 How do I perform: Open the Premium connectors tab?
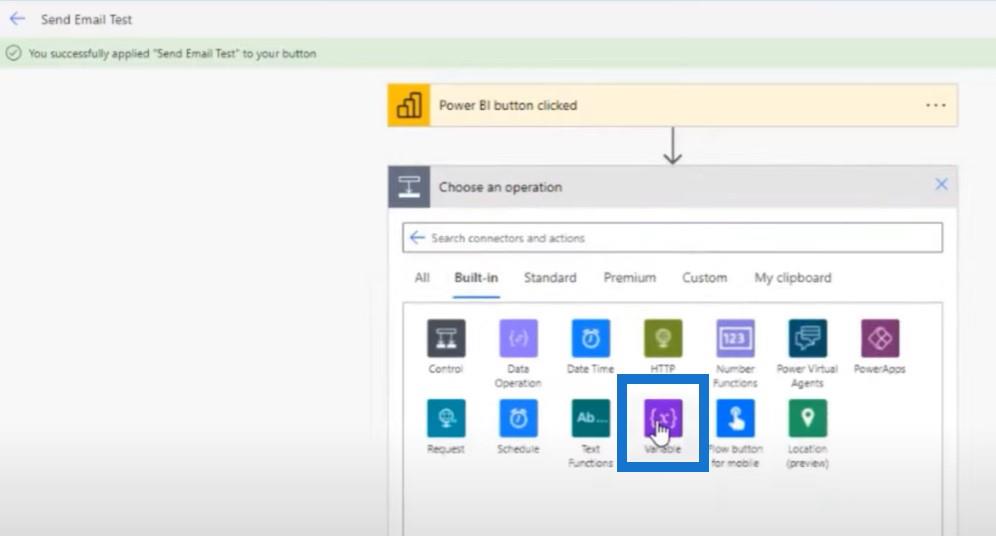coord(629,278)
